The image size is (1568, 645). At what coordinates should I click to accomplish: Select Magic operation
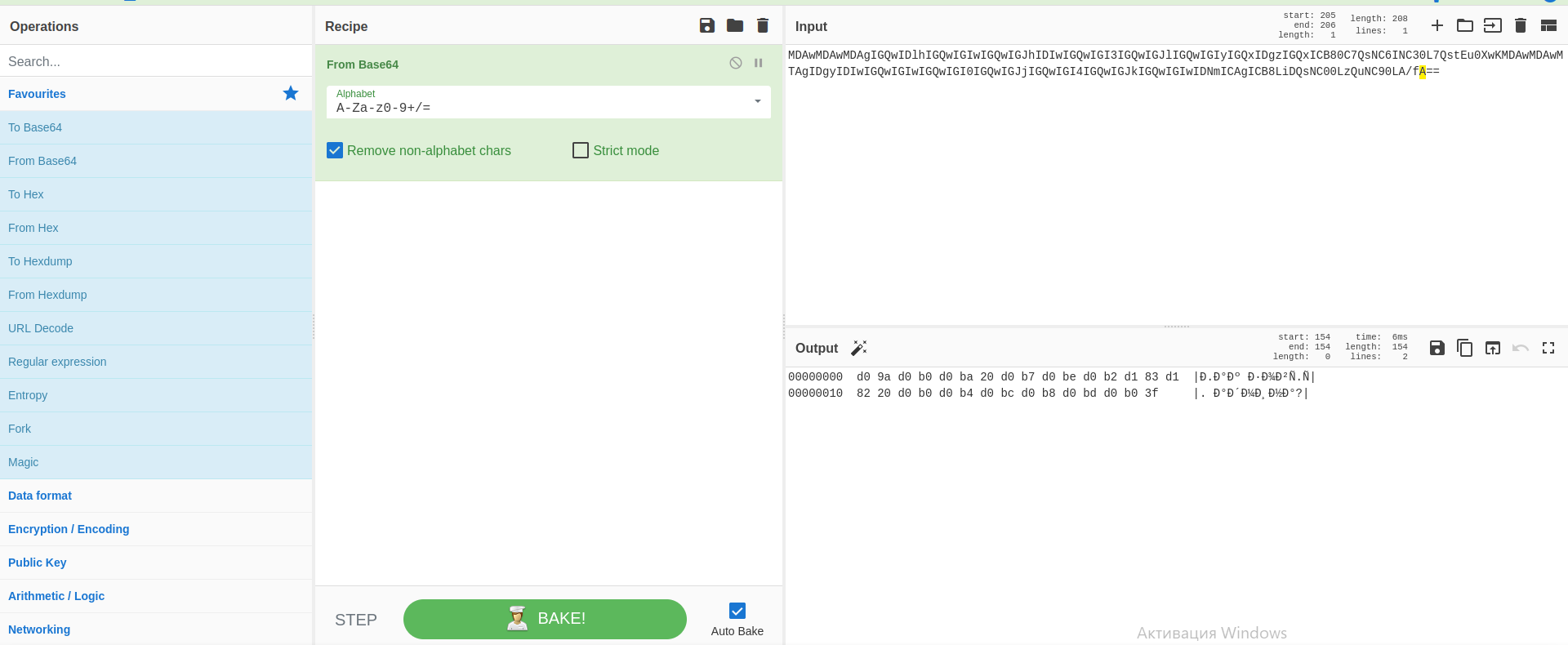coord(156,462)
